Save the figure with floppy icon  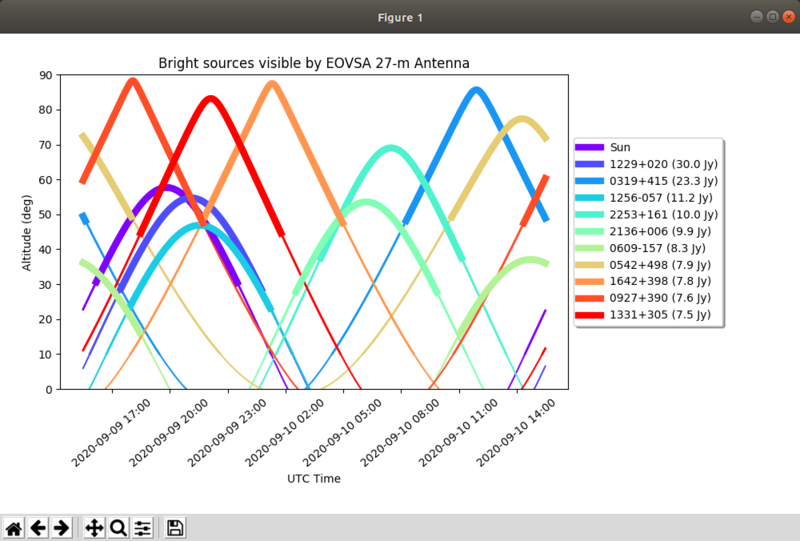click(x=175, y=528)
